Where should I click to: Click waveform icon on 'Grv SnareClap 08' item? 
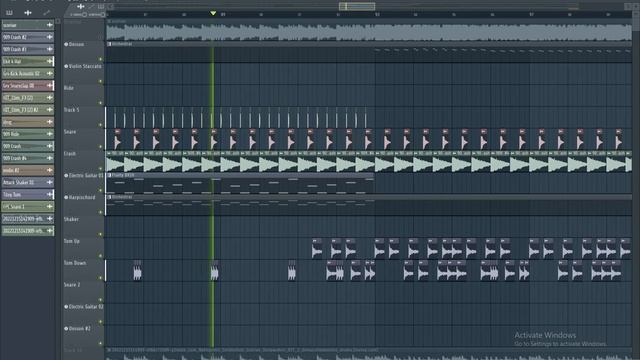[x=50, y=86]
